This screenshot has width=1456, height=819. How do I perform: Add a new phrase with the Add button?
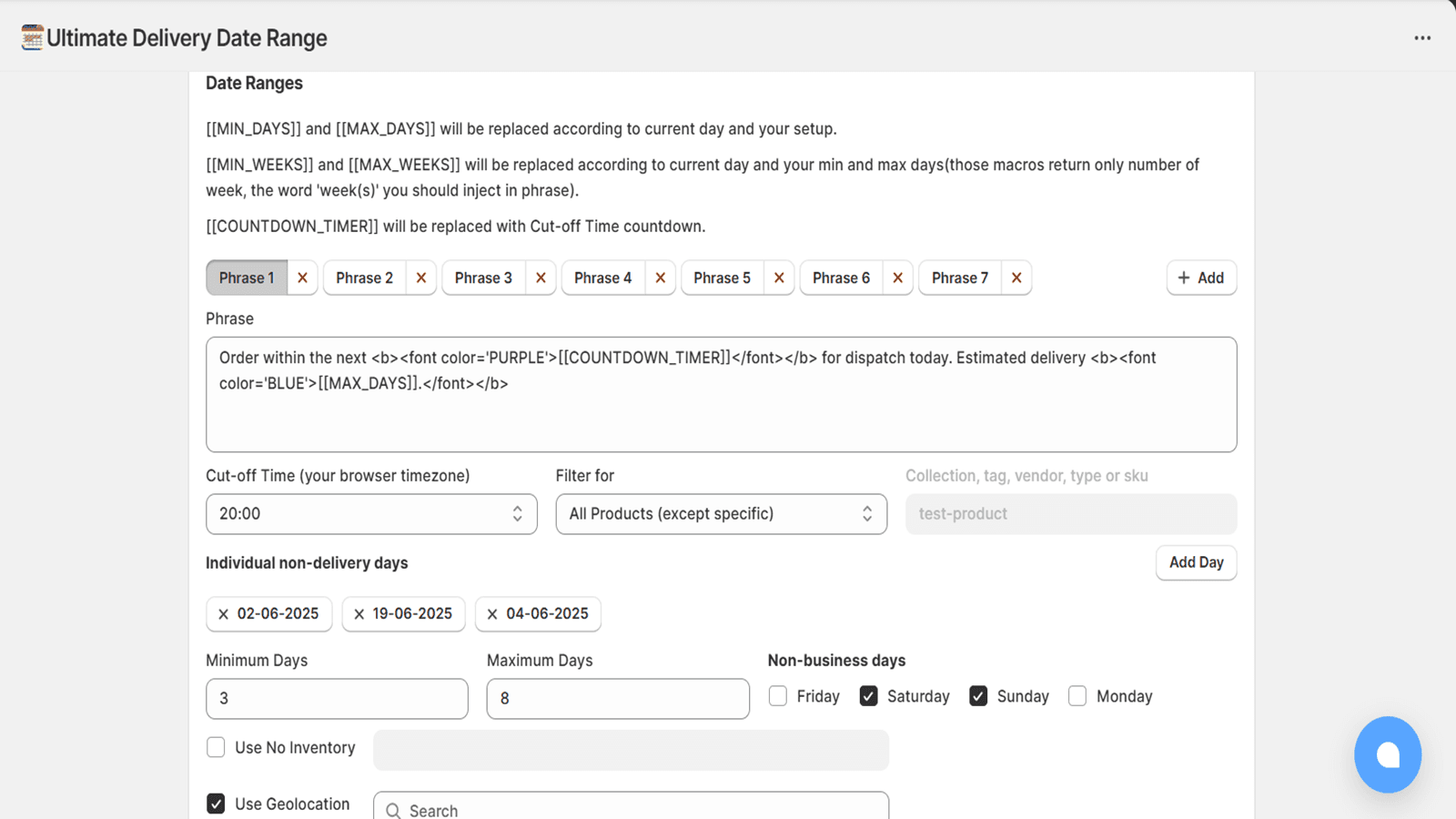(x=1201, y=278)
